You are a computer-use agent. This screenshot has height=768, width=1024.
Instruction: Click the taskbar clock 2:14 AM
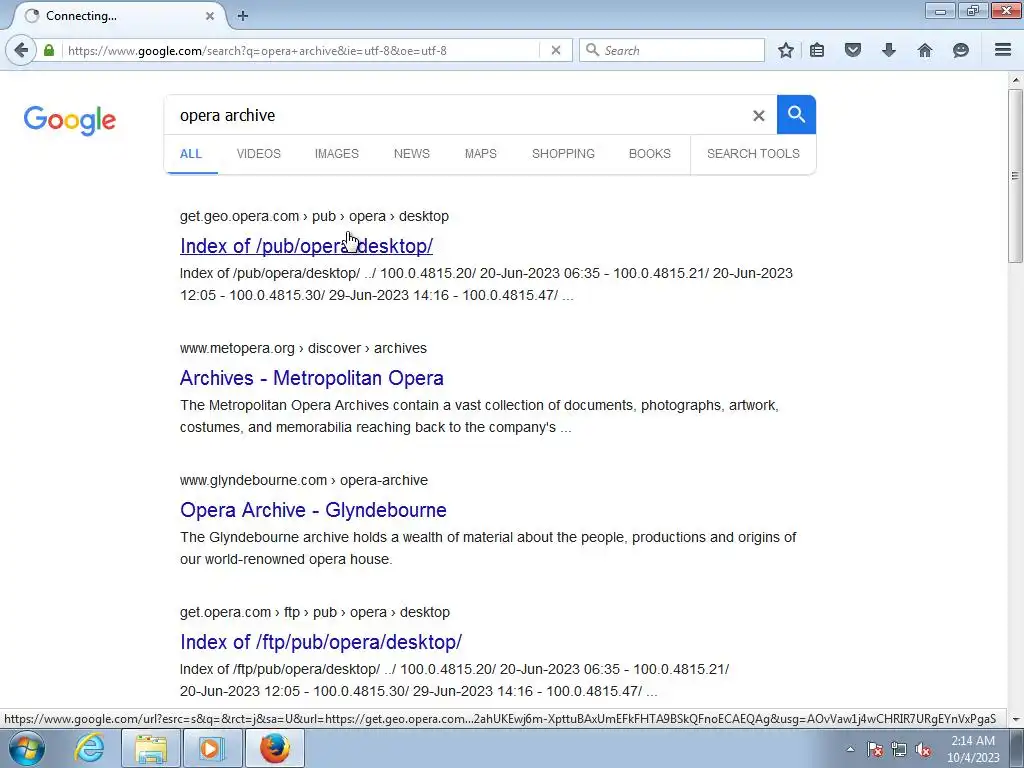973,741
